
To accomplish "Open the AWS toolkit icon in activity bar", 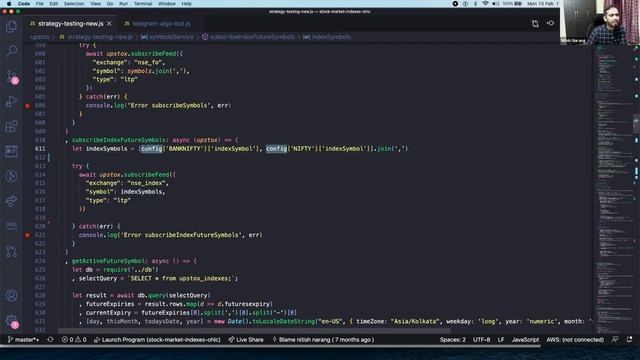I will pos(11,226).
